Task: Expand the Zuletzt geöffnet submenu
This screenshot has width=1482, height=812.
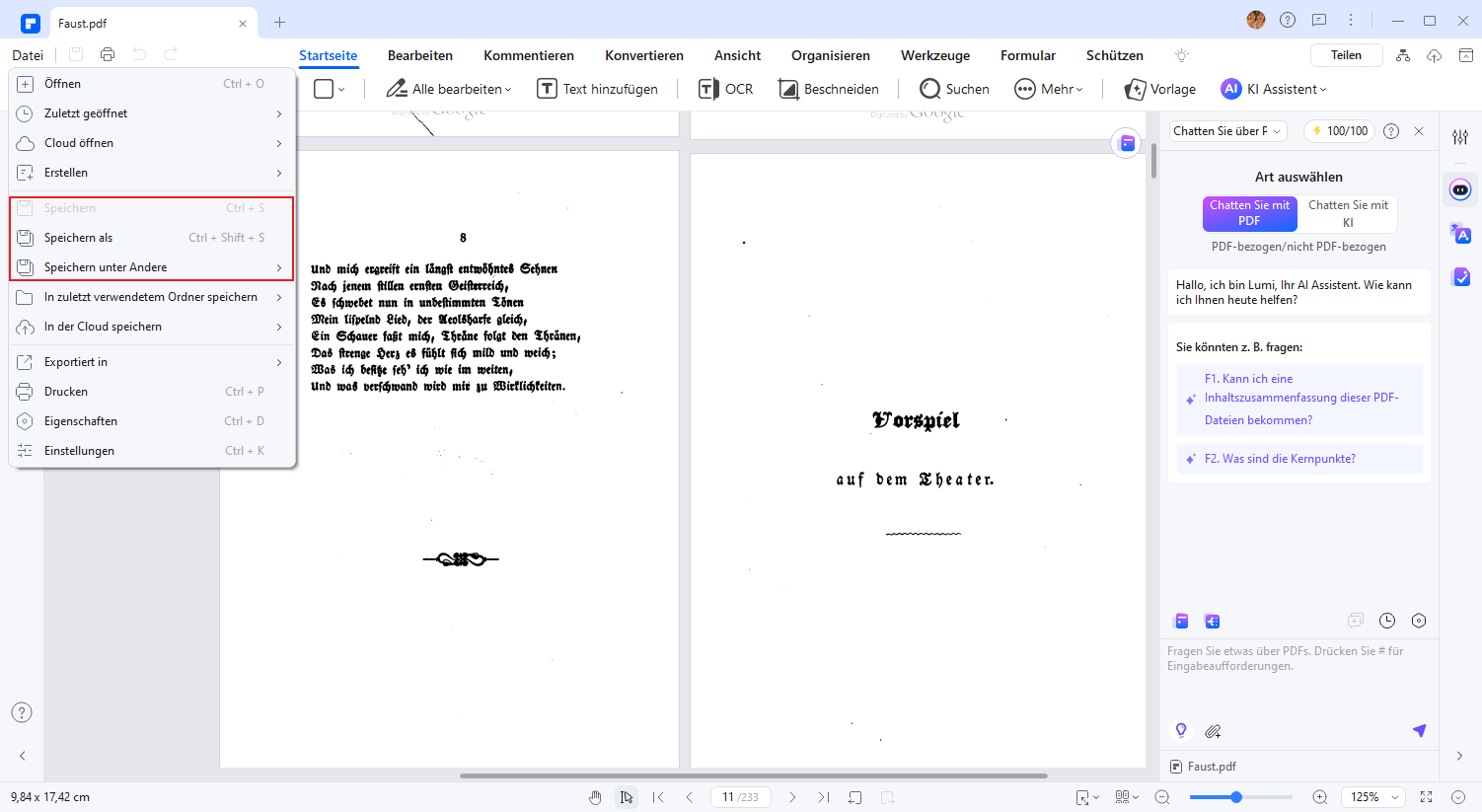Action: [152, 113]
